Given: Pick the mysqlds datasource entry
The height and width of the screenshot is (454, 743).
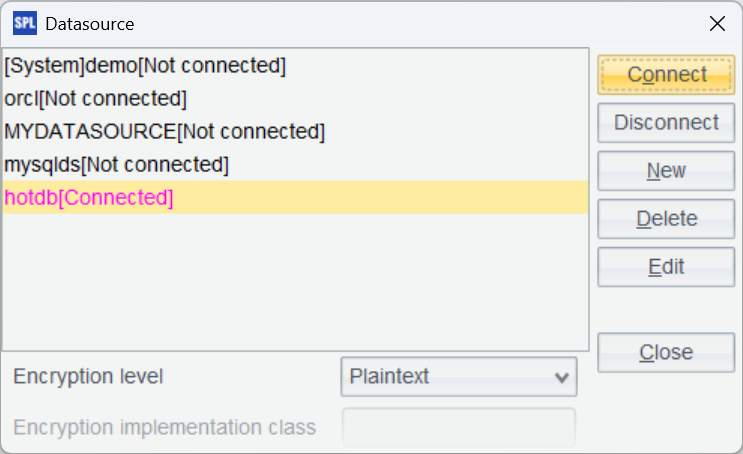Looking at the screenshot, I should click(116, 164).
